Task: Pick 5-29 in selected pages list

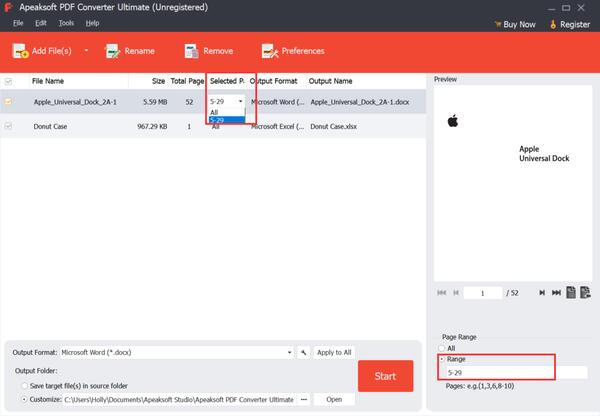Action: tap(218, 120)
